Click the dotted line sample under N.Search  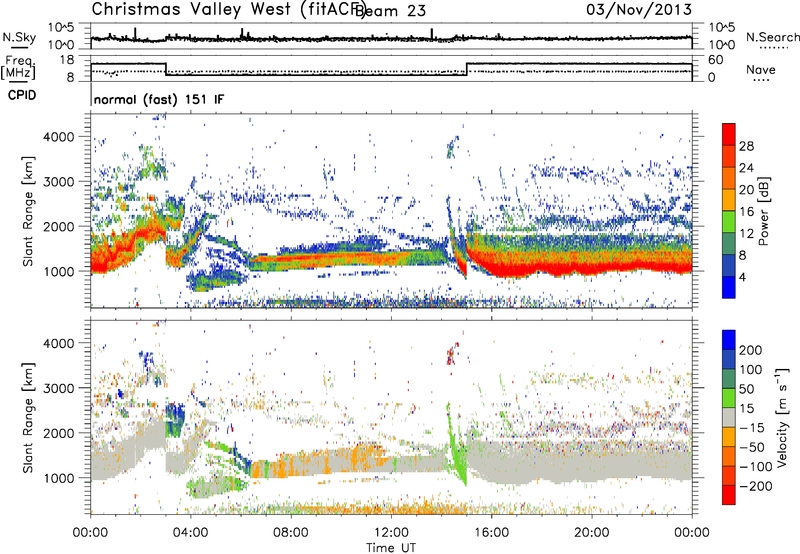773,48
